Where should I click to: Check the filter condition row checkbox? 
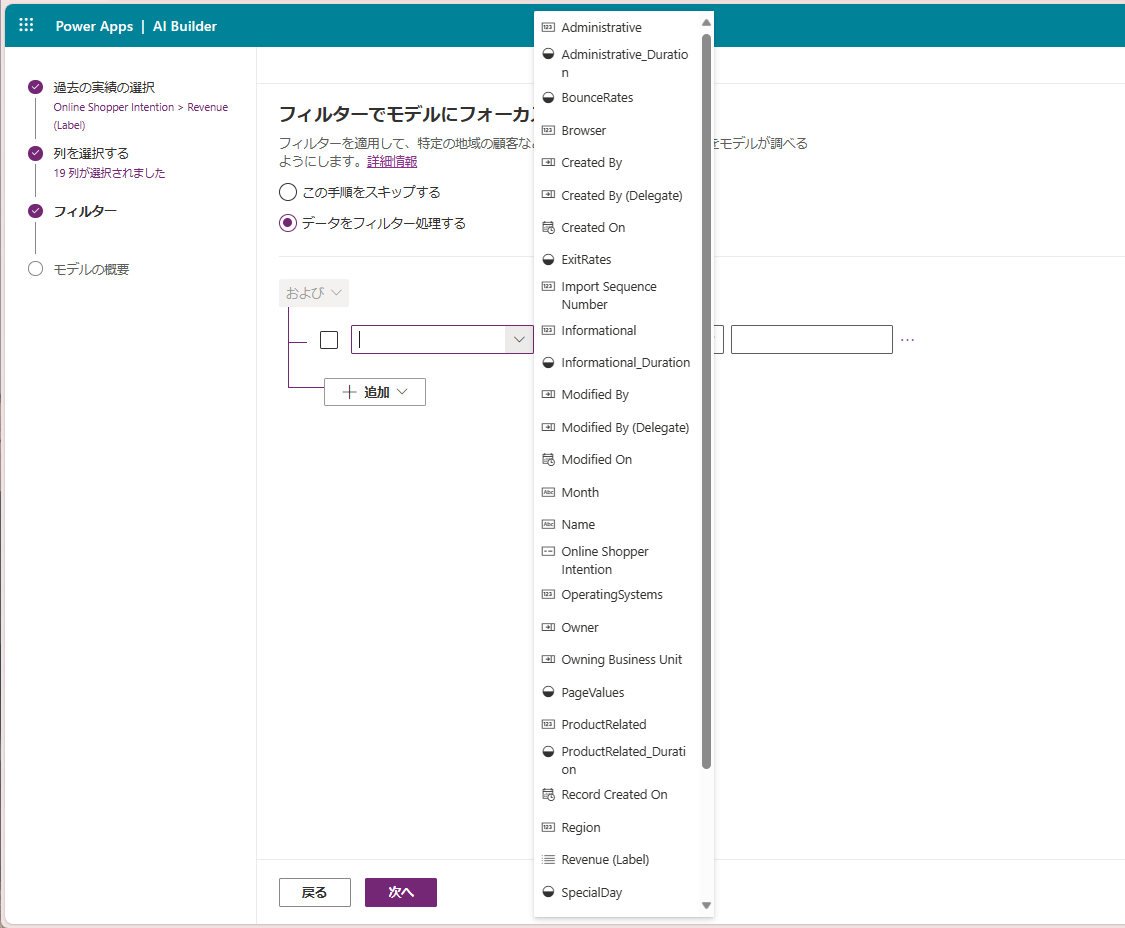[x=329, y=339]
